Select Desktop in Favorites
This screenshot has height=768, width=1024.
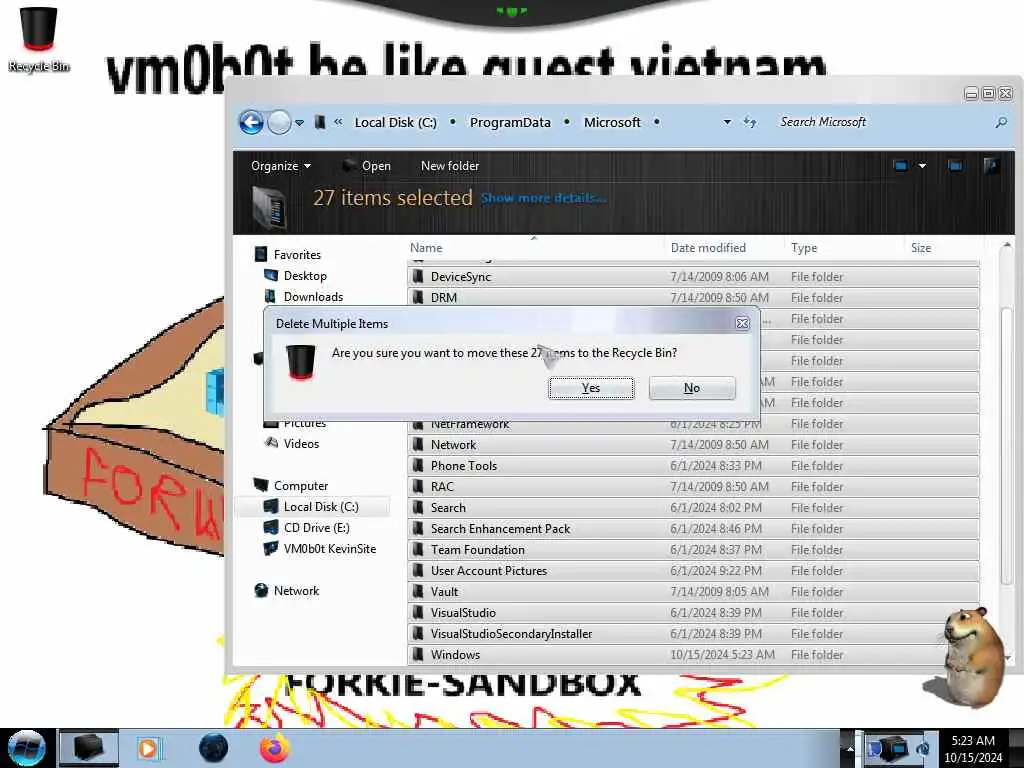pyautogui.click(x=305, y=276)
